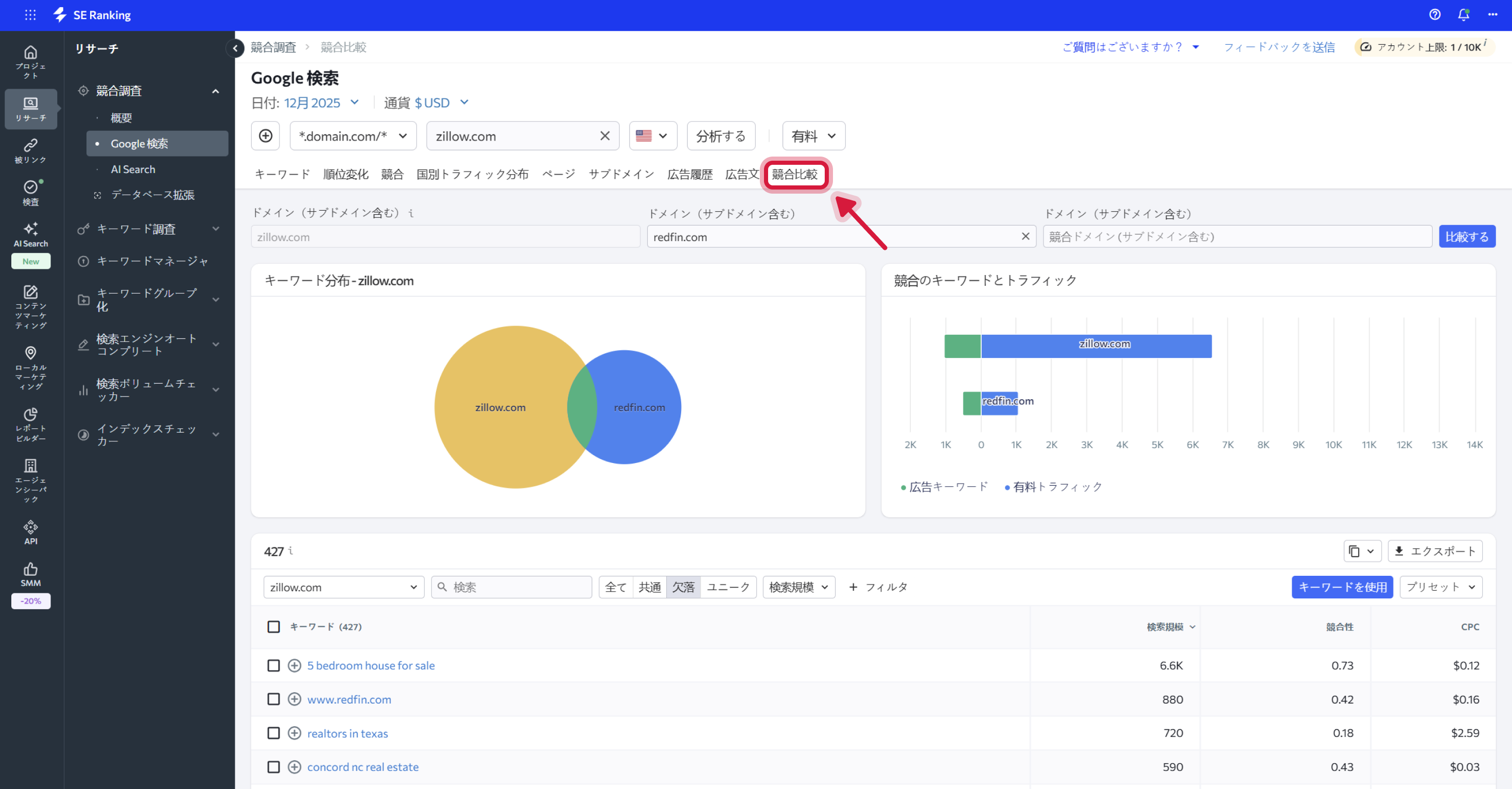This screenshot has height=789, width=1512.
Task: Select all keywords via header checkbox
Action: [x=273, y=626]
